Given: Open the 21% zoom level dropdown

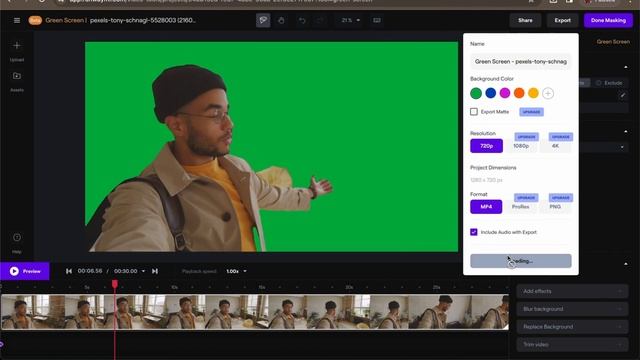Looking at the screenshot, I should (351, 20).
